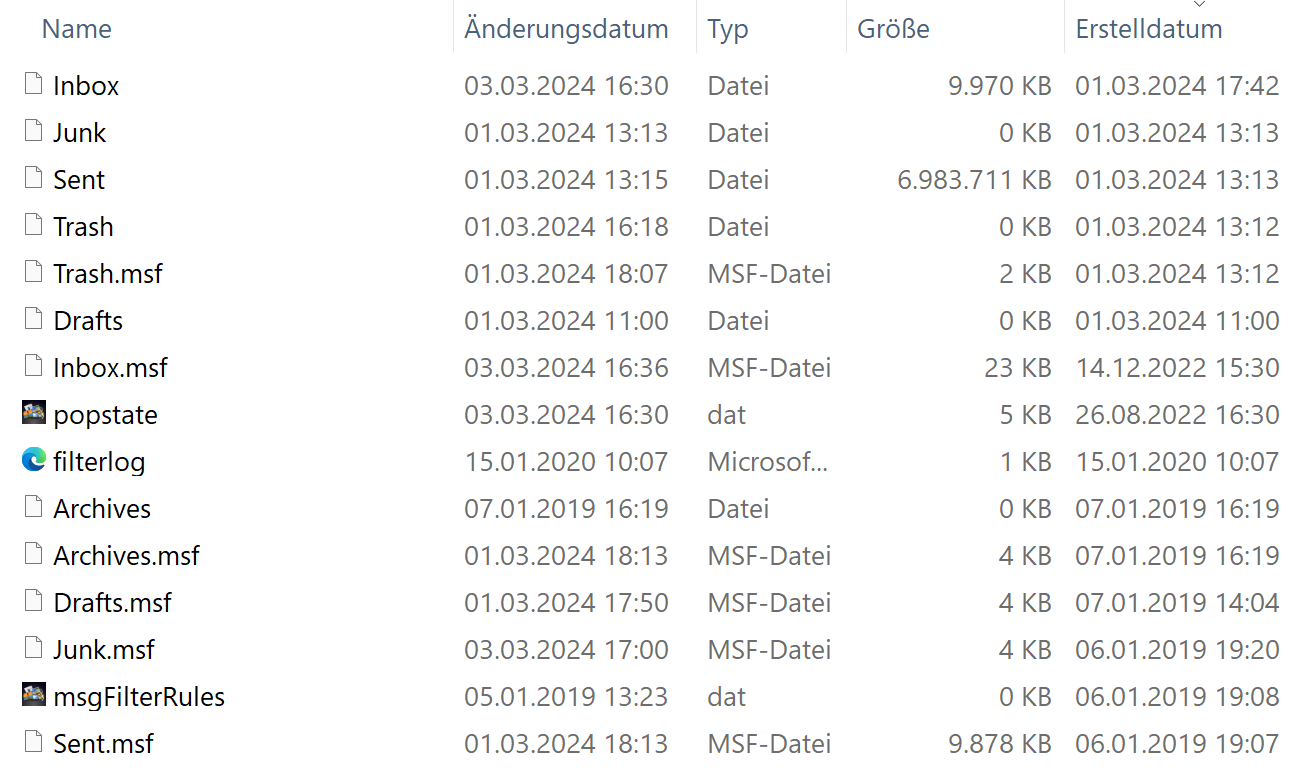Click the file icon beside Junk.msf
Screen dimensions: 1297x783
34,648
